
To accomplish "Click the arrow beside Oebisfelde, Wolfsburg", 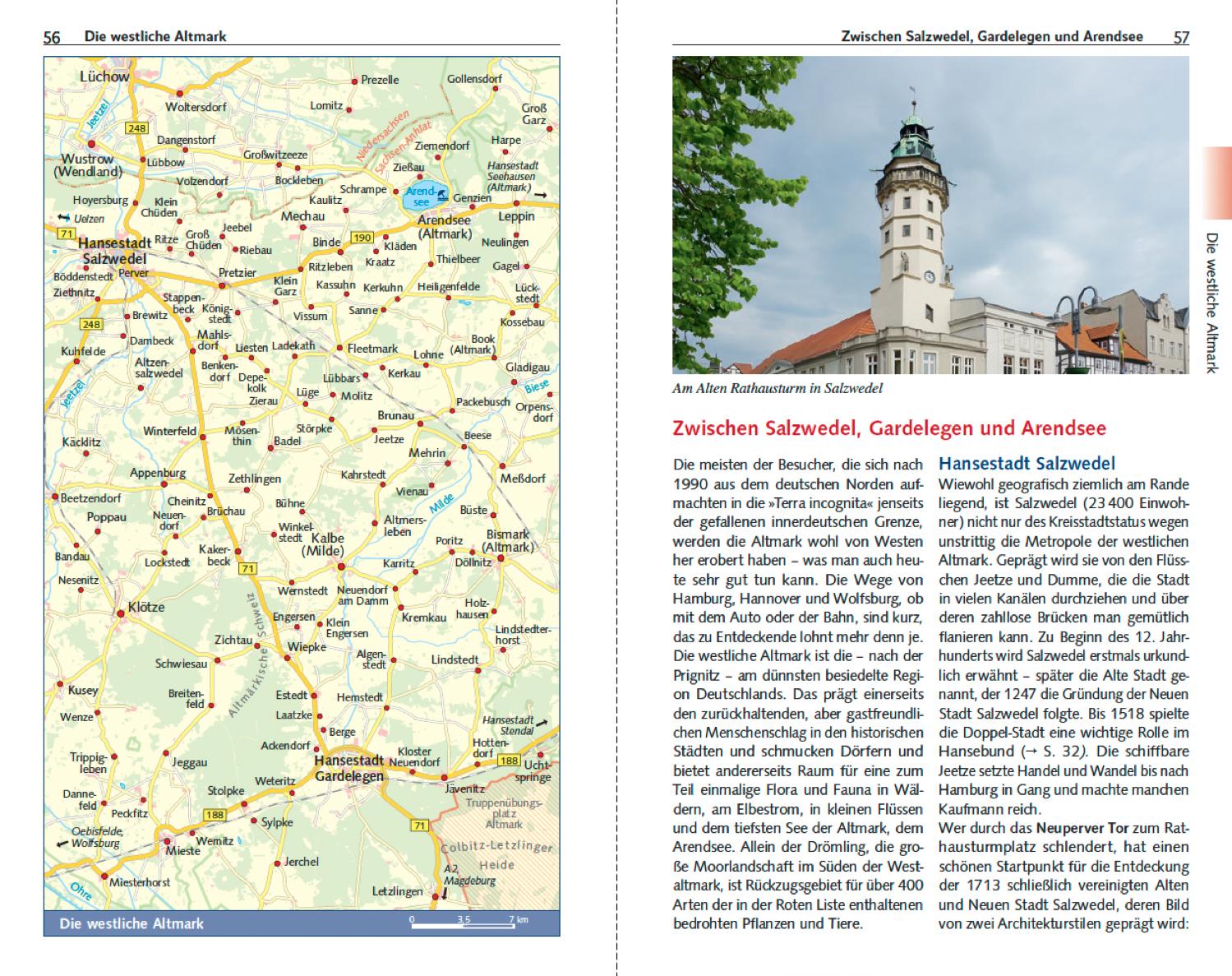I will pyautogui.click(x=62, y=844).
